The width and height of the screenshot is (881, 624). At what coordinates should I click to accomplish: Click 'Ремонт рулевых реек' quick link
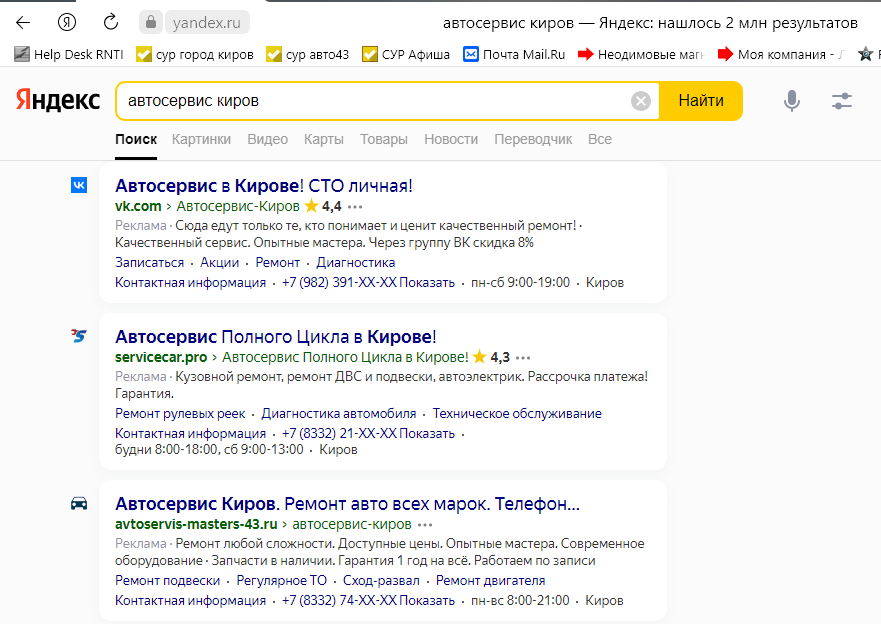[x=180, y=413]
